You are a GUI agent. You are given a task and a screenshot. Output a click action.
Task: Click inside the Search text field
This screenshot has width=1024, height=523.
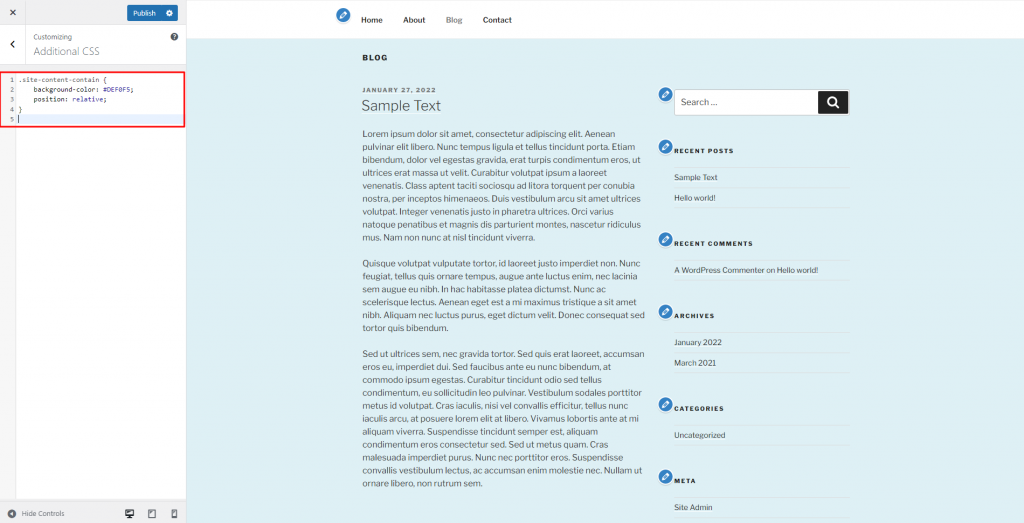[x=745, y=102]
